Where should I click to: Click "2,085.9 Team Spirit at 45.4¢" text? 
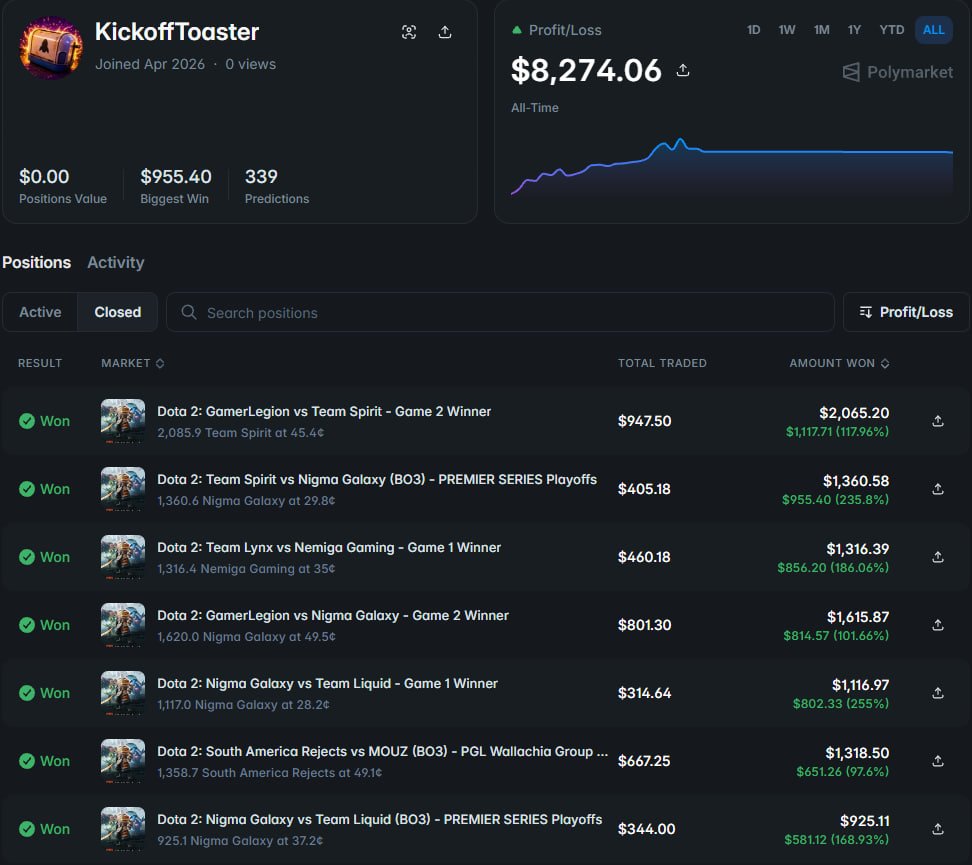(x=241, y=433)
